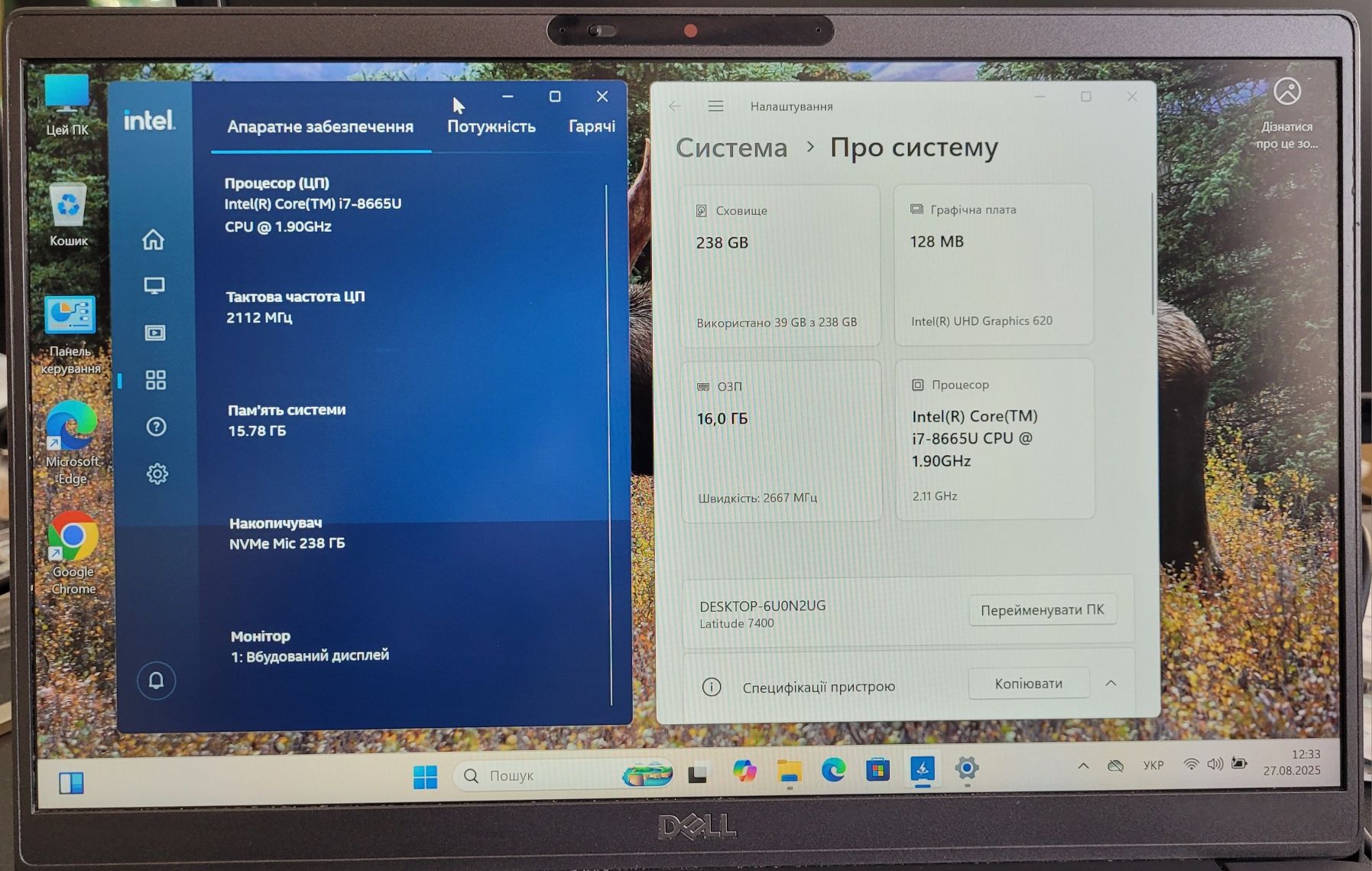Open the 'Панель керування' desktop icon
The height and width of the screenshot is (871, 1372).
pos(70,336)
